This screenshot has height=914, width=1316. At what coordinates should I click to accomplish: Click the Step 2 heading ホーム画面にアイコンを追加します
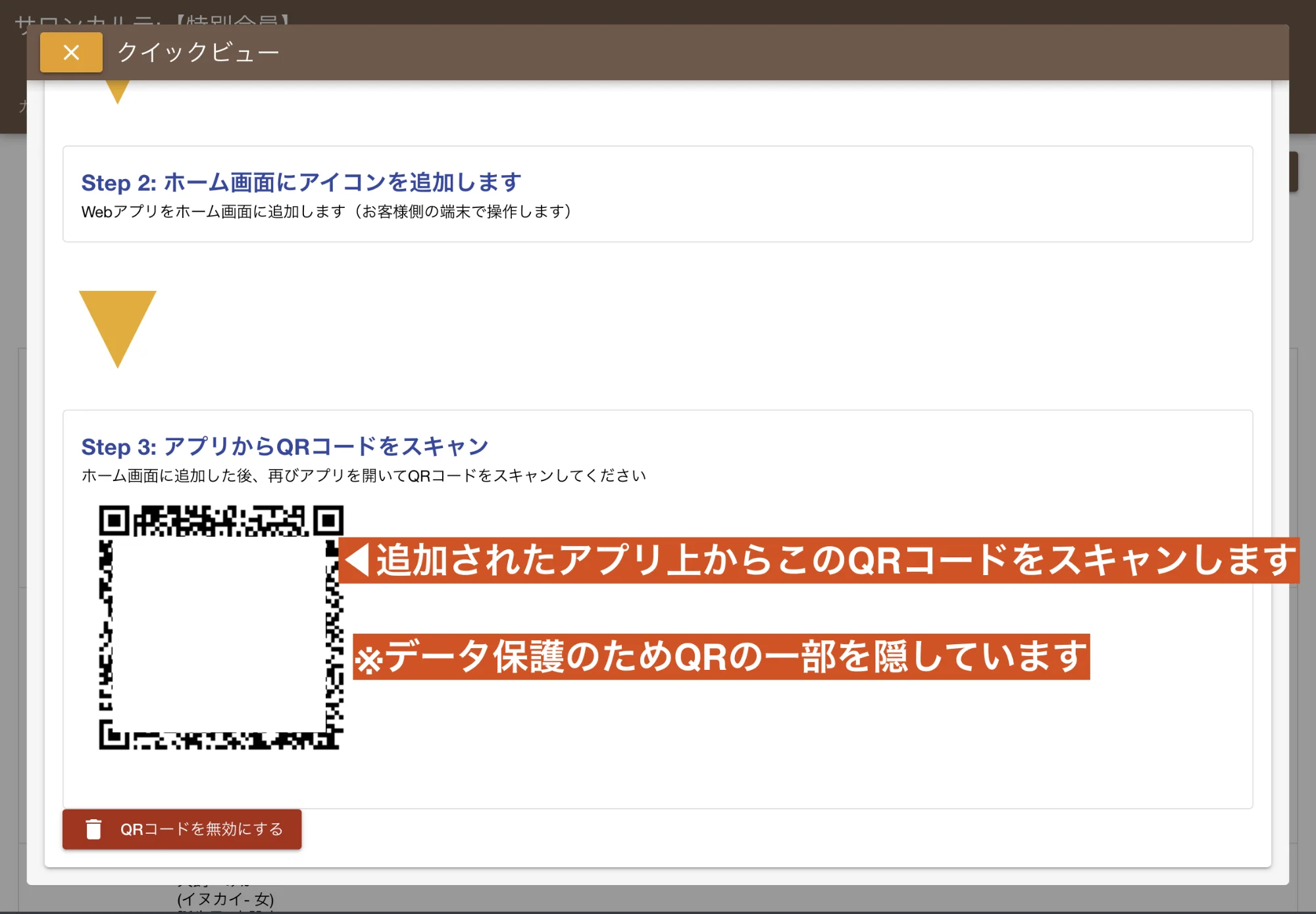click(x=301, y=182)
